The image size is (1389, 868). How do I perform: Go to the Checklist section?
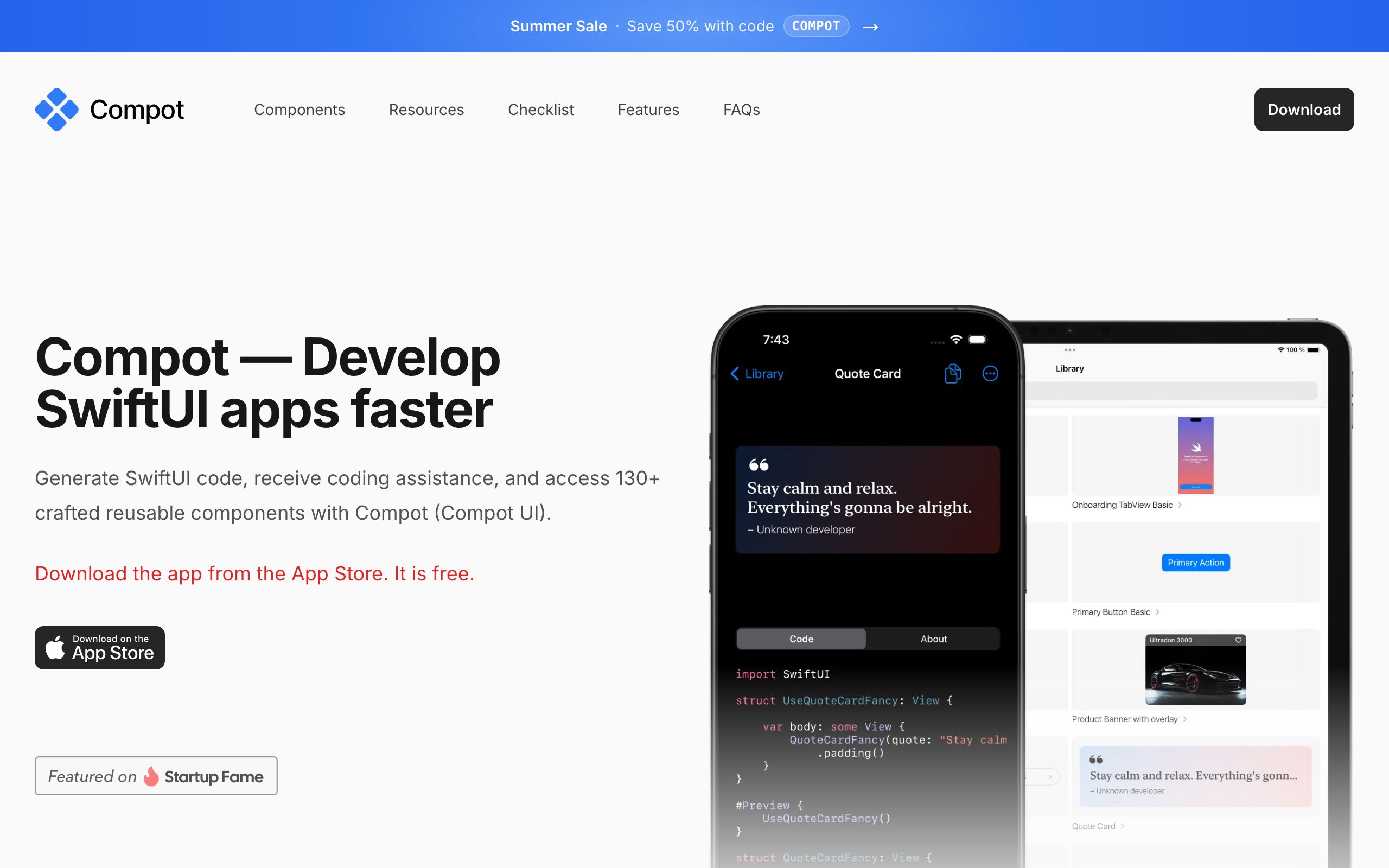click(540, 110)
